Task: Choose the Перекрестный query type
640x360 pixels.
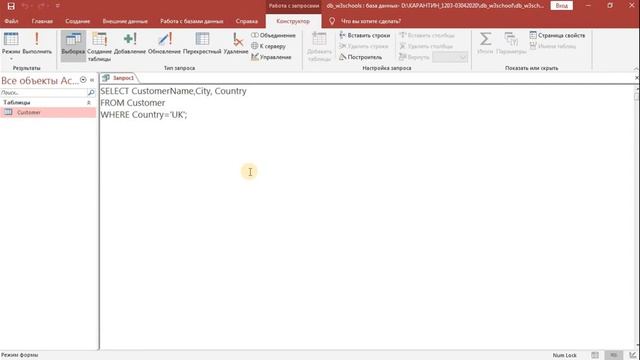Action: tap(202, 43)
